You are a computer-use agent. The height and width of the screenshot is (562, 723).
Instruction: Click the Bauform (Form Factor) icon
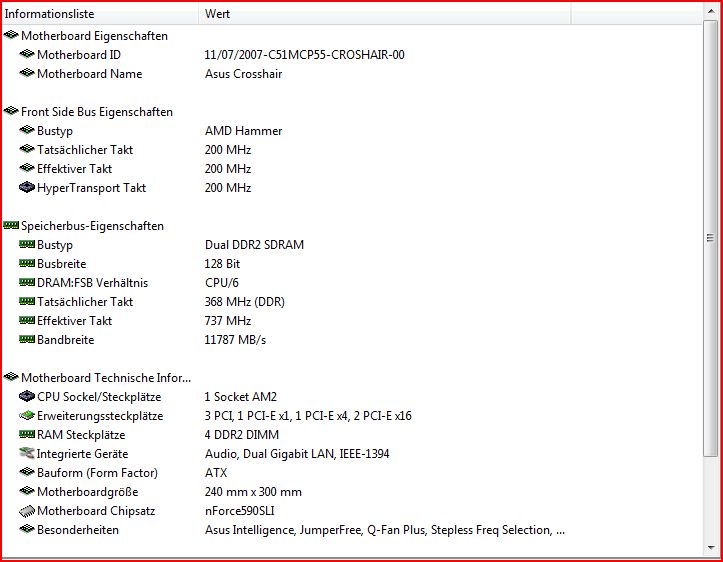coord(27,472)
